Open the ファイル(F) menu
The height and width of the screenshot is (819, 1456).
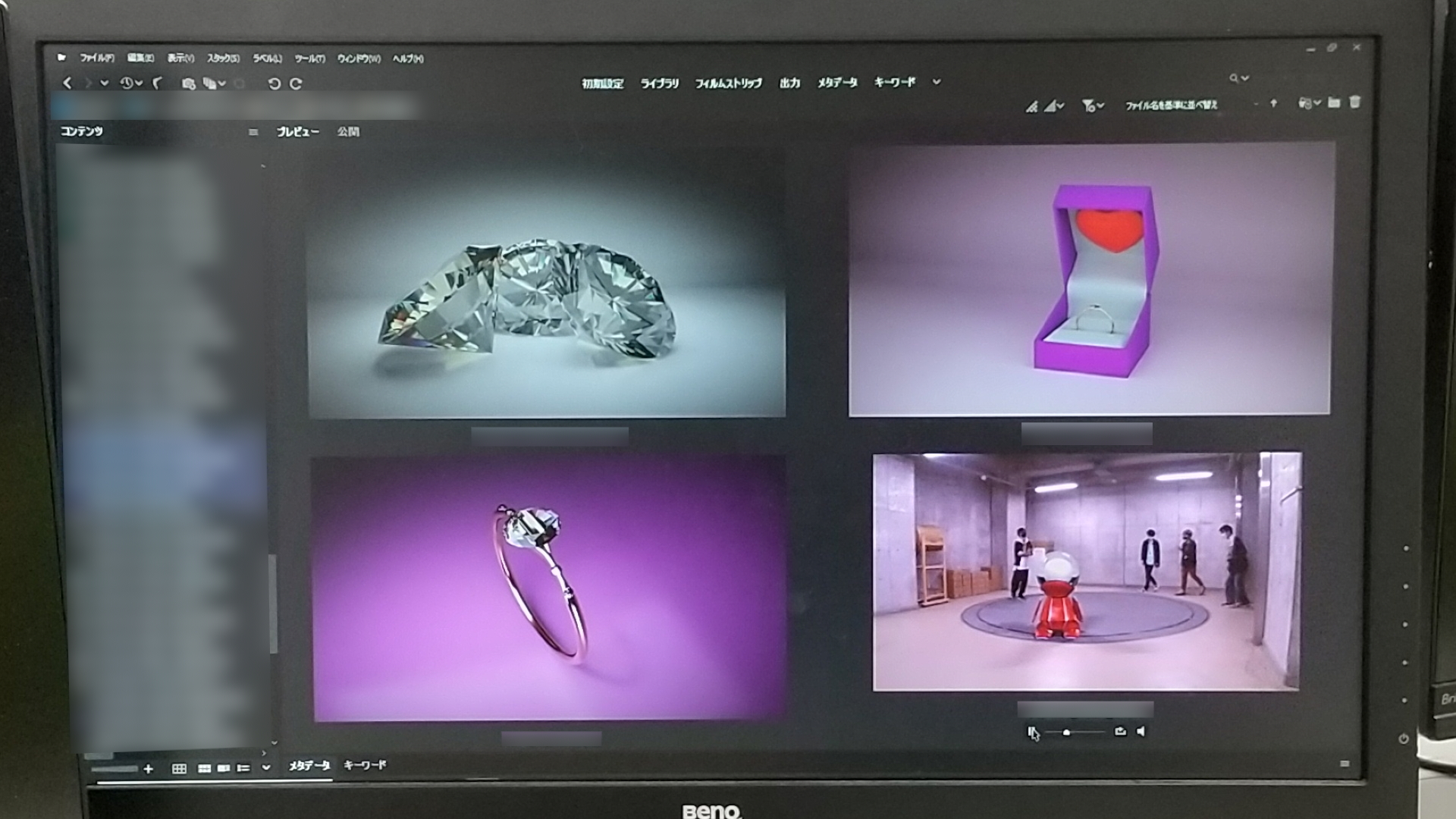click(97, 58)
